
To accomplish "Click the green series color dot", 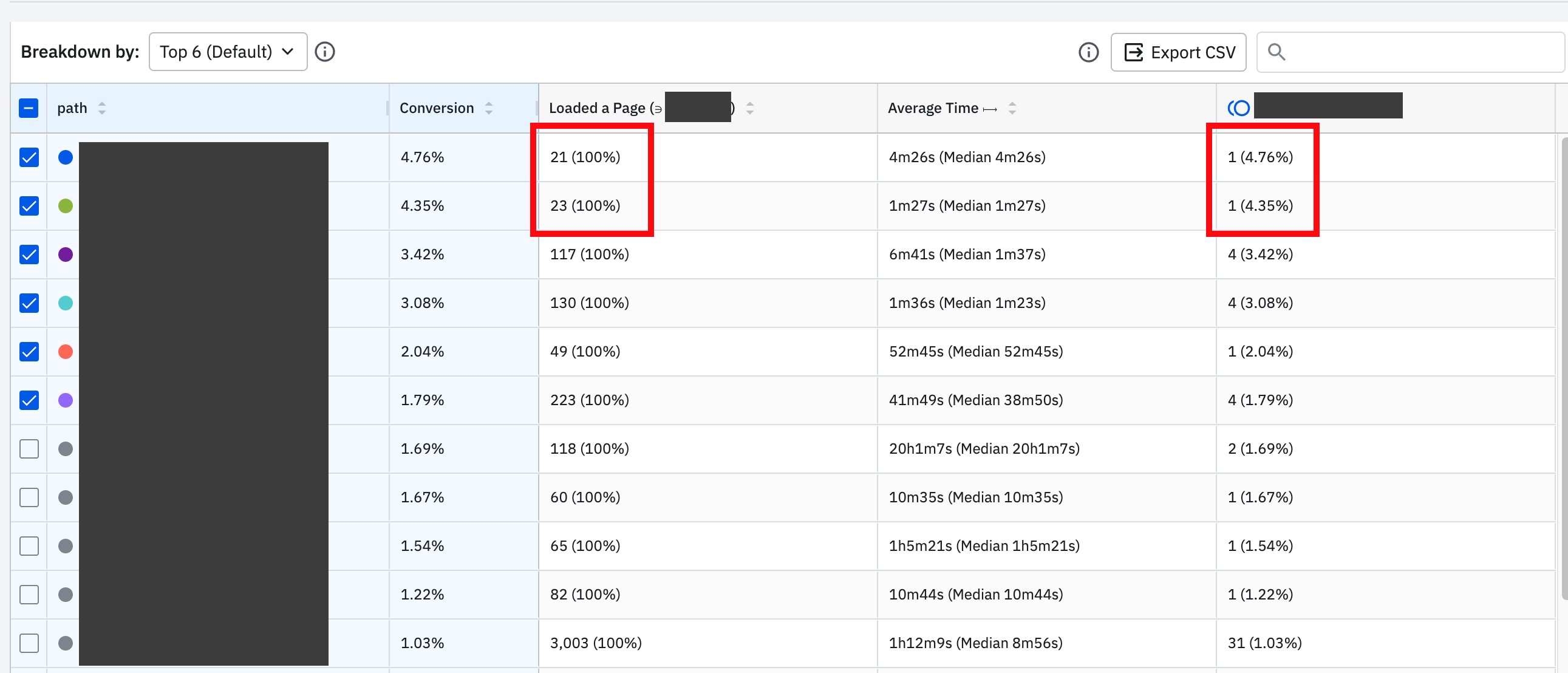I will [66, 206].
